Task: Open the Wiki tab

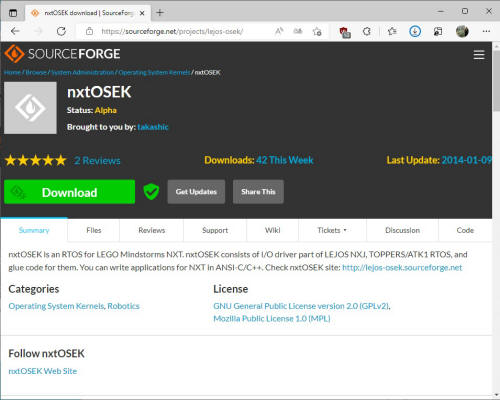Action: pos(273,230)
